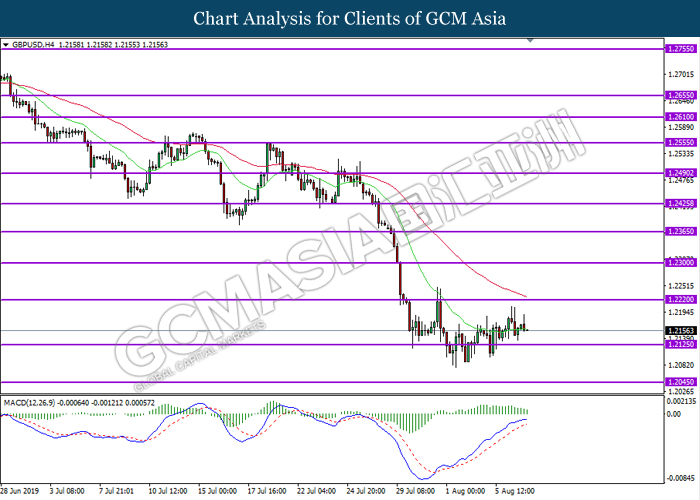Click the Chart Analysis for Clients header
The image size is (700, 500).
pos(350,19)
